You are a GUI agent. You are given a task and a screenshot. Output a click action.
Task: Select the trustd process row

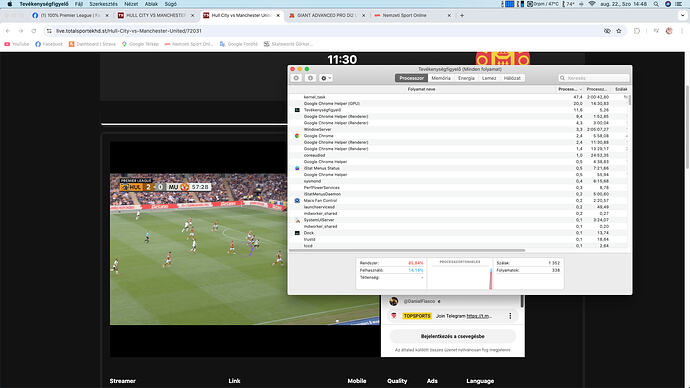[x=458, y=239]
